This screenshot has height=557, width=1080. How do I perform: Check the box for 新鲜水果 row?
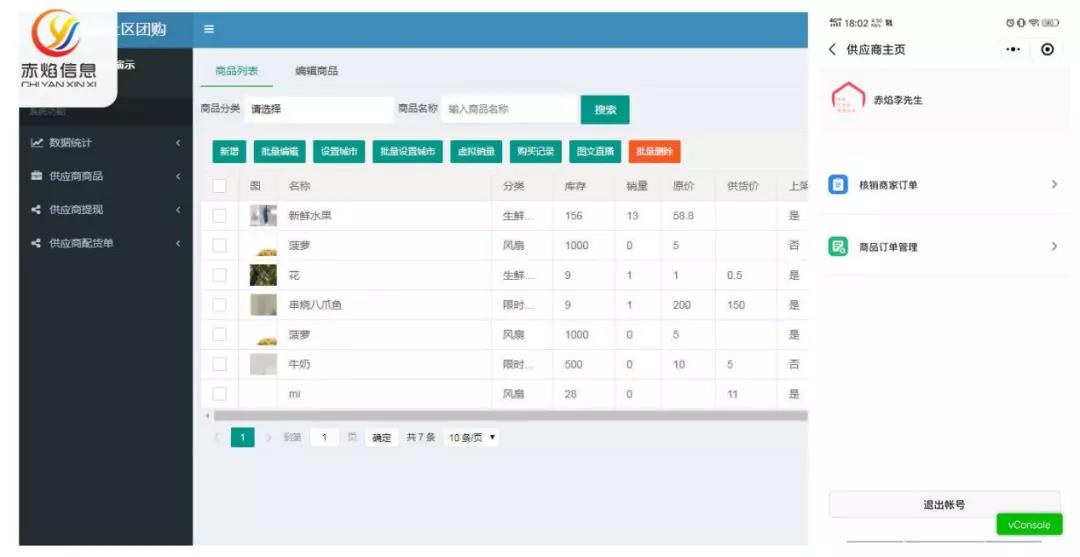coord(220,216)
